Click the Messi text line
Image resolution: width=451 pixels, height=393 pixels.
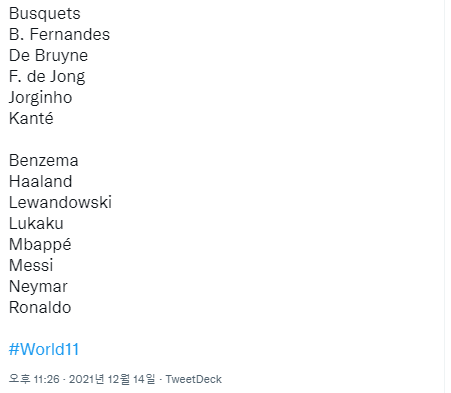tap(31, 265)
